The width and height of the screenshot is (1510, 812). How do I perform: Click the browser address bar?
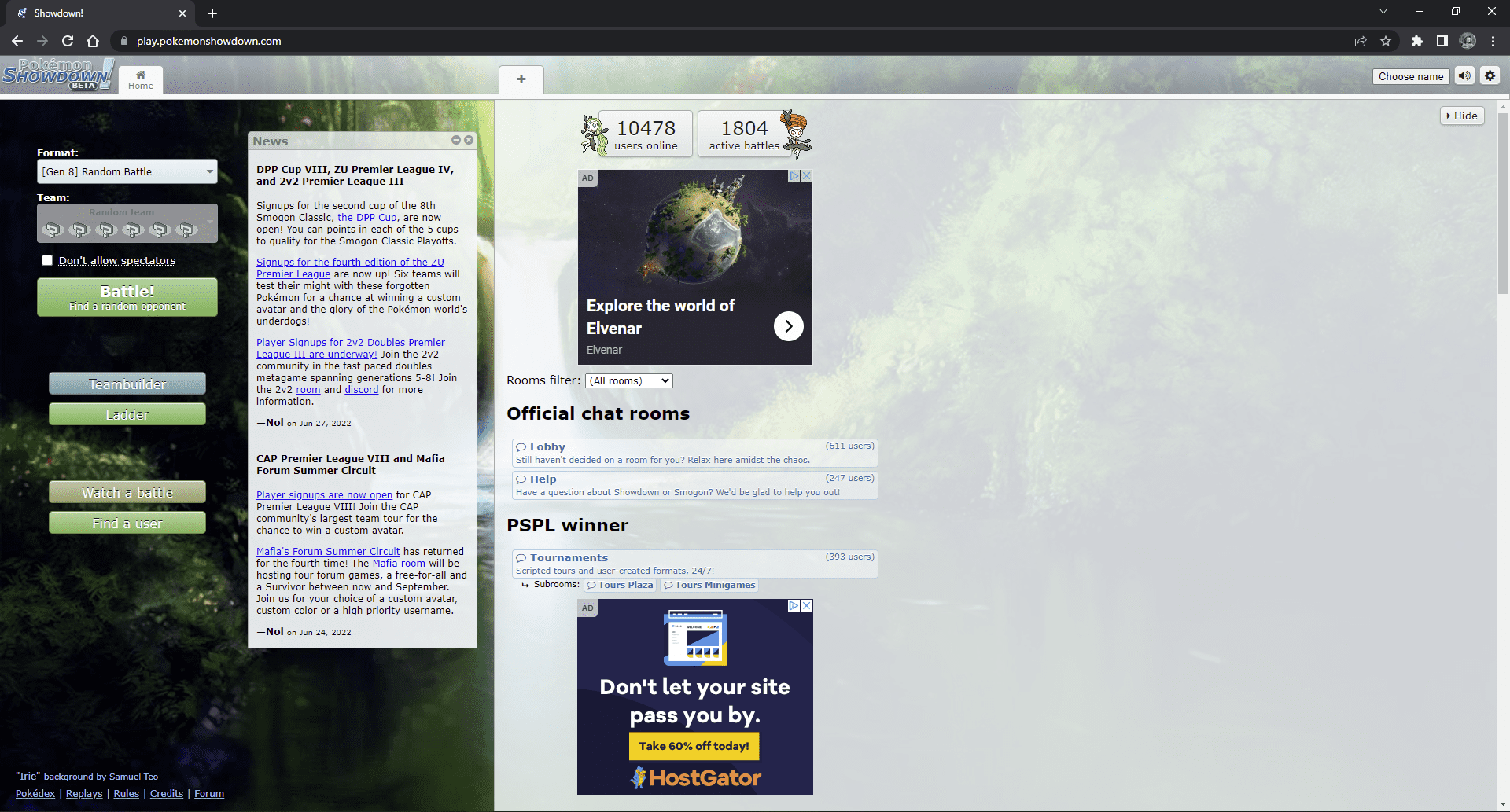(x=731, y=41)
